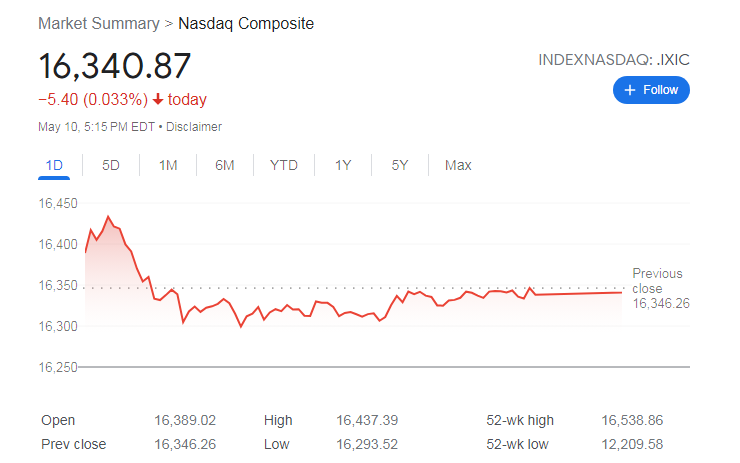
Task: Select the 5Y chart range
Action: [x=400, y=165]
